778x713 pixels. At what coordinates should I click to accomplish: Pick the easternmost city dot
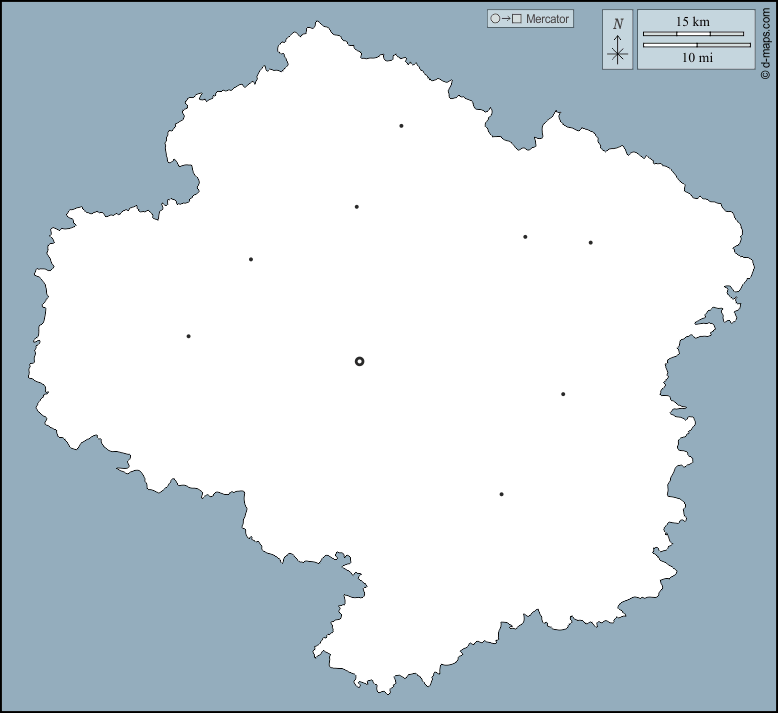click(x=590, y=242)
